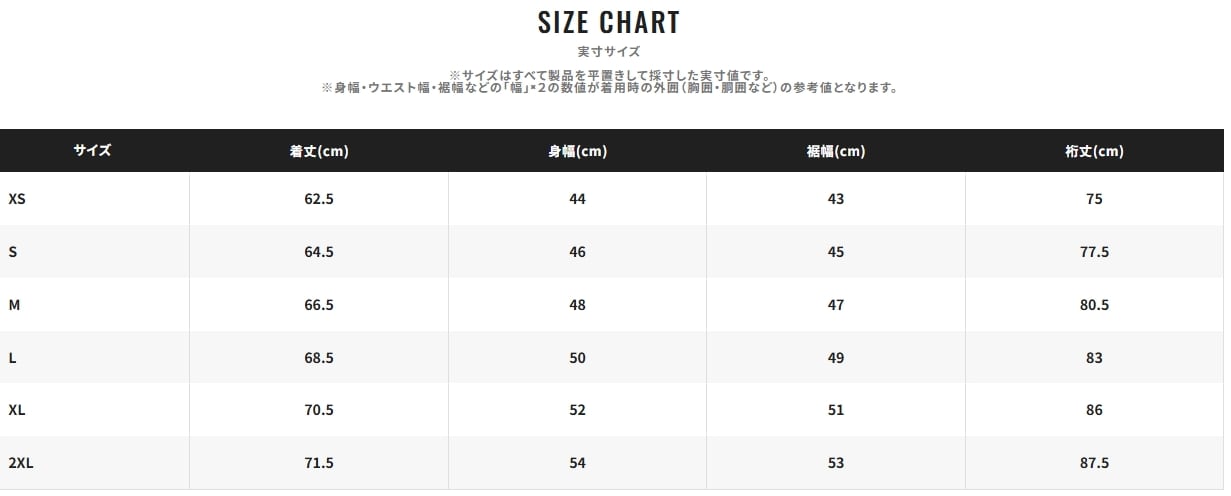Click the 46 body width value for S
The width and height of the screenshot is (1231, 496).
[x=577, y=252]
